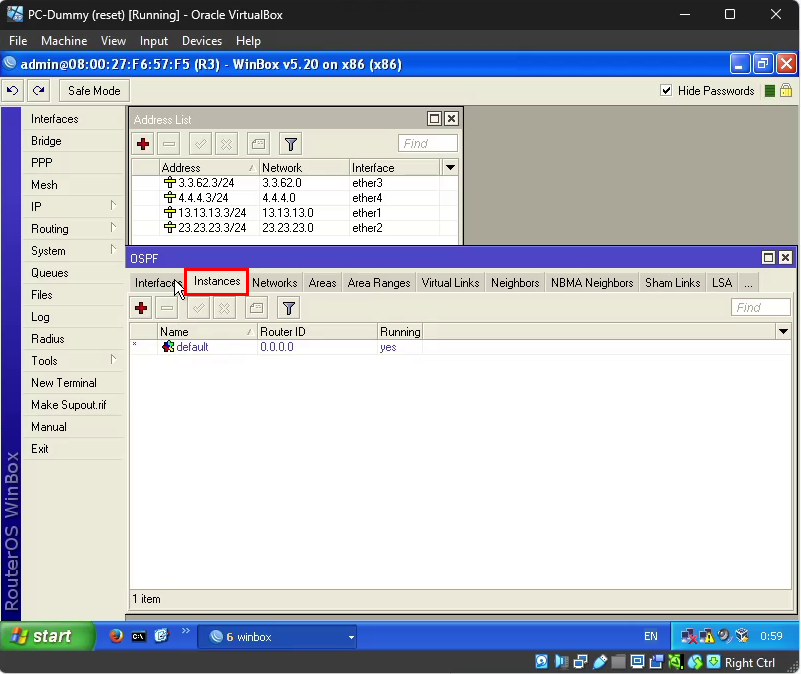Viewport: 801px width, 674px height.
Task: Open the Neighbors tab
Action: point(515,283)
